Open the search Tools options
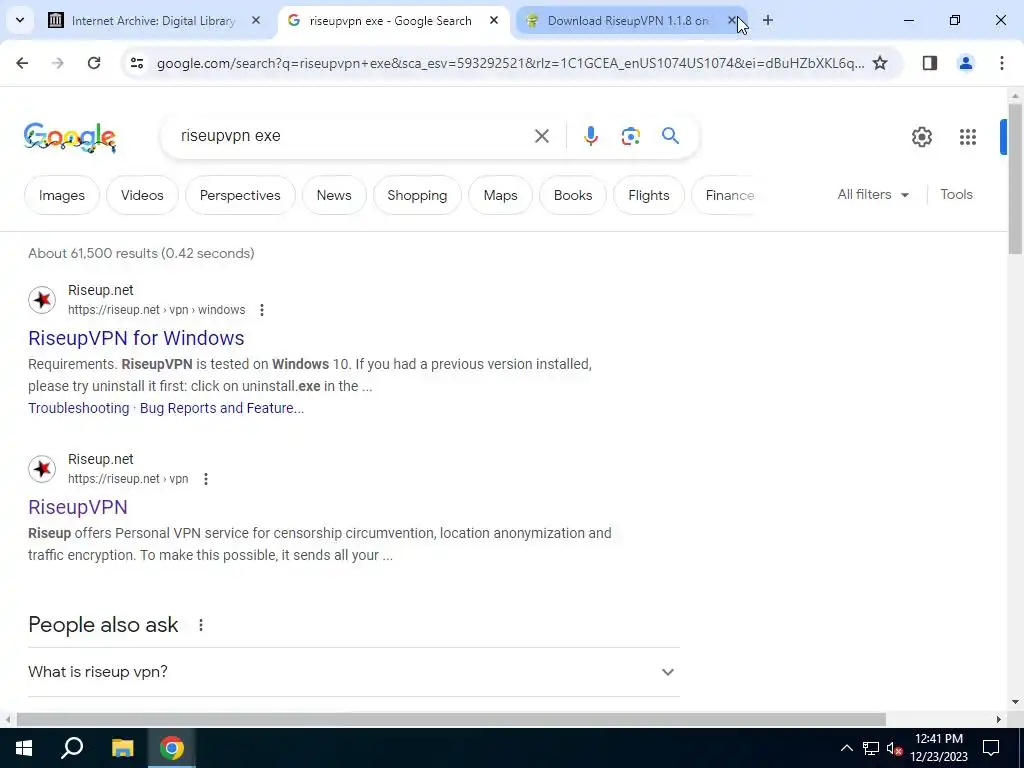 (x=956, y=195)
